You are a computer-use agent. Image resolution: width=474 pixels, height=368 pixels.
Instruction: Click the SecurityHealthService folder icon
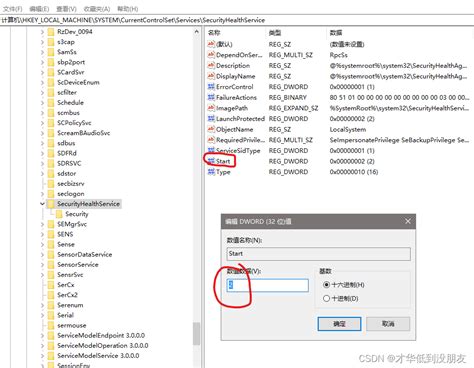(51, 204)
